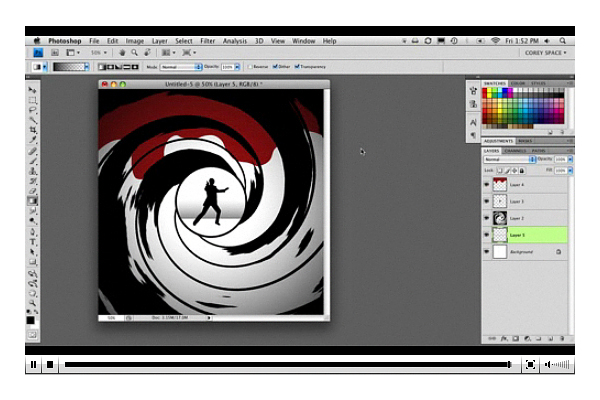Select the Gradient tool in toolbox

[33, 201]
